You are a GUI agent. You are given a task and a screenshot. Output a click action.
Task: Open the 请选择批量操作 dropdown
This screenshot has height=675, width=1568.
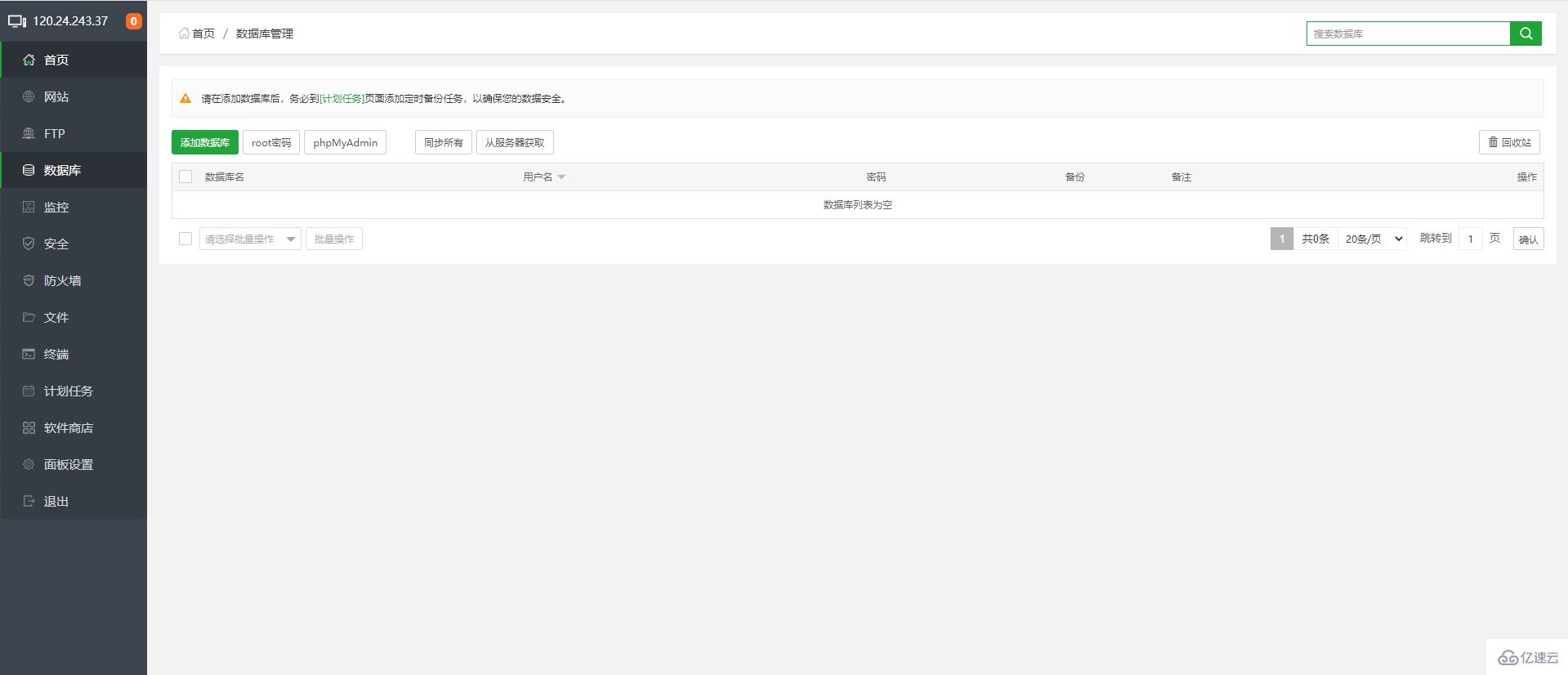click(250, 239)
